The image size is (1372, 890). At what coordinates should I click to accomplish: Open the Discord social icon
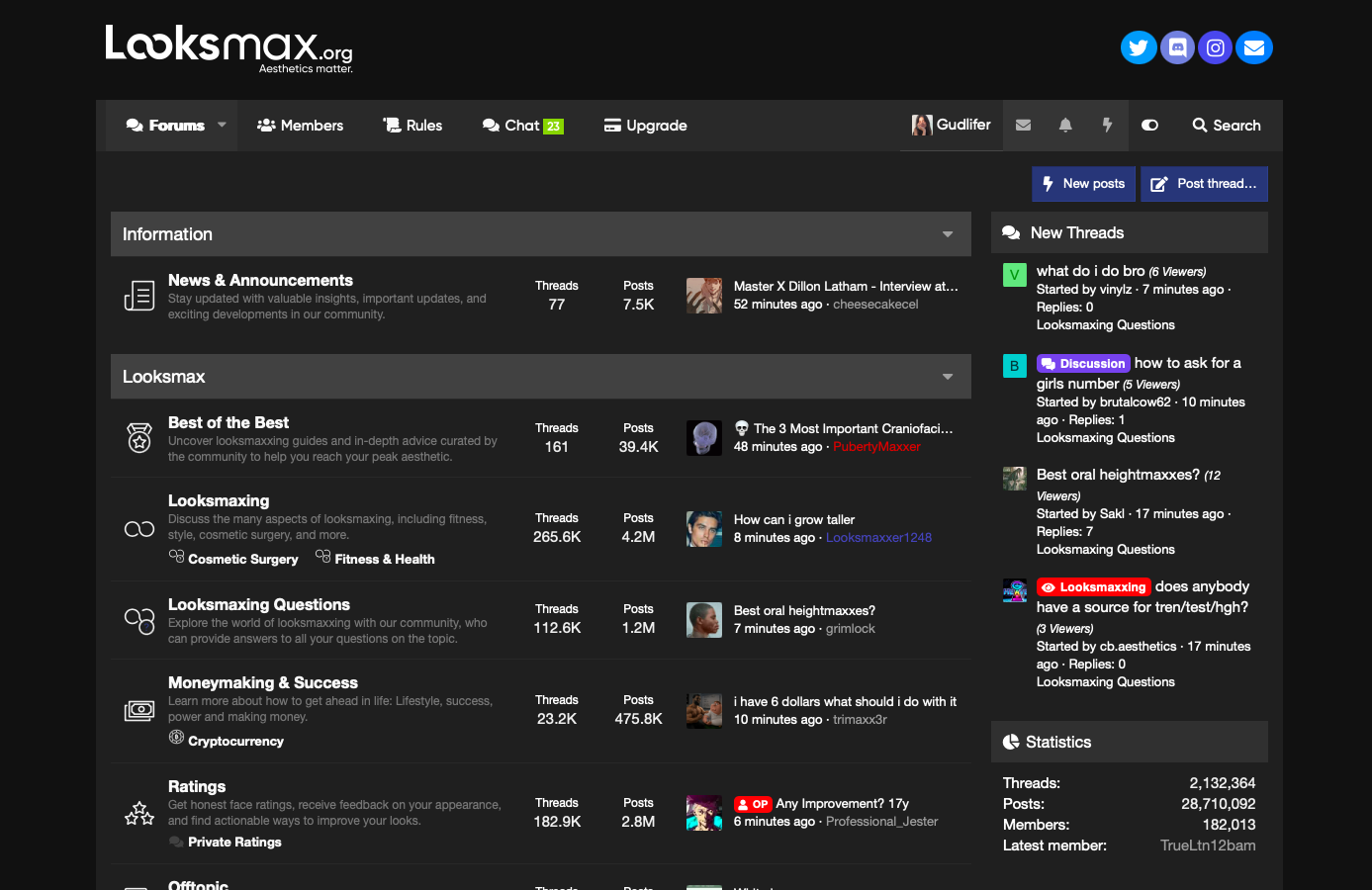coord(1177,47)
